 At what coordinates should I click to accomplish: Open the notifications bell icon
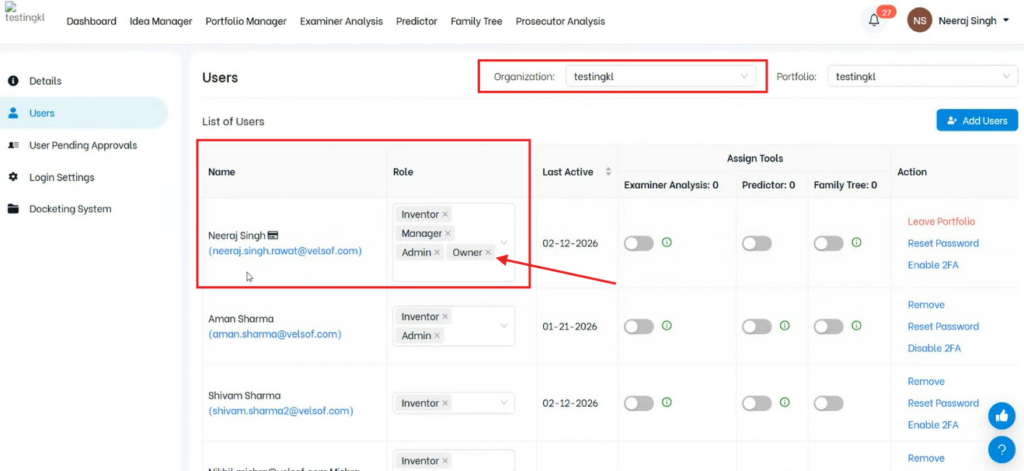(x=874, y=21)
